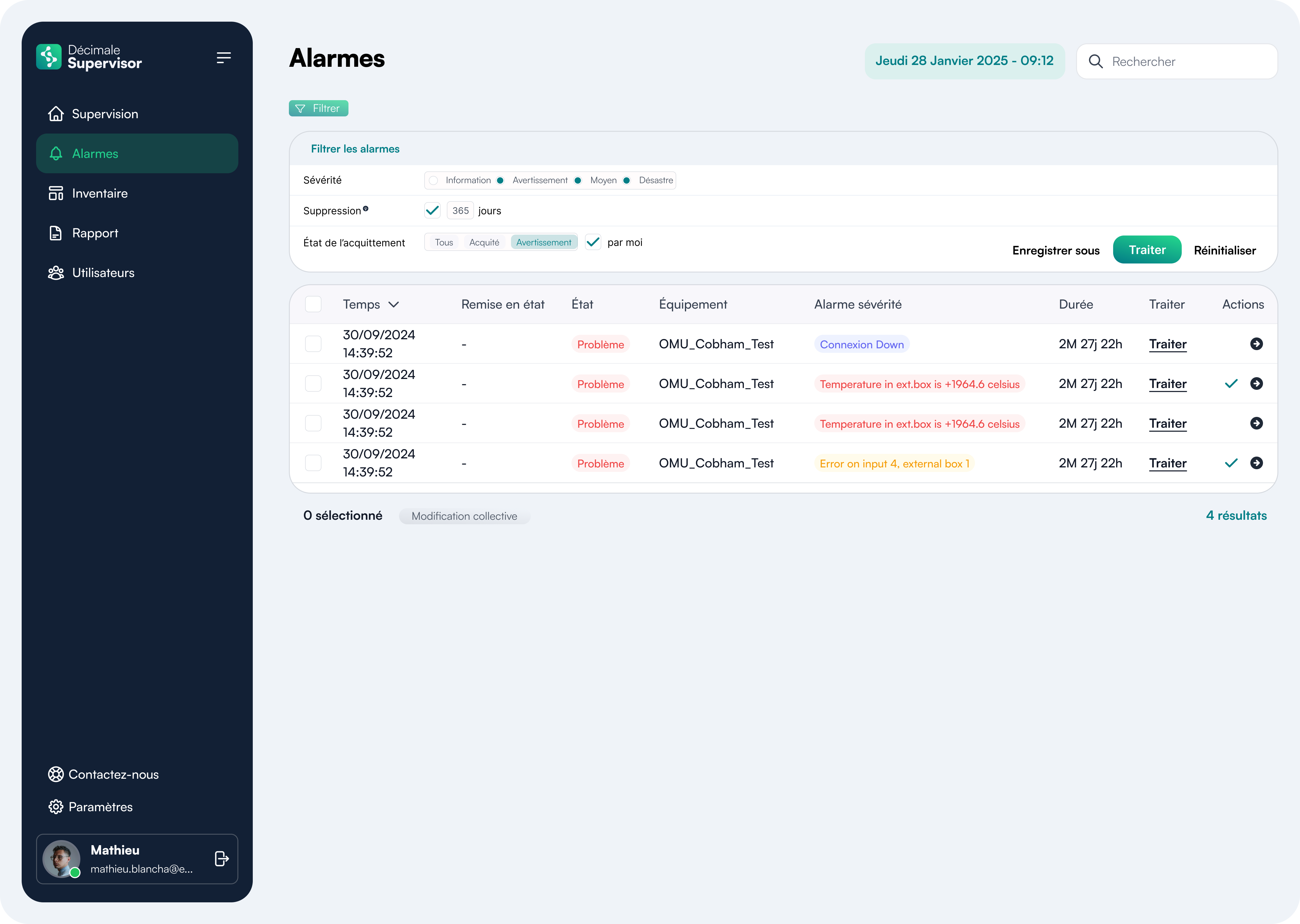Screen dimensions: 1300x924
Task: Choose 'Avertissement' acknowledgment state
Action: point(543,242)
